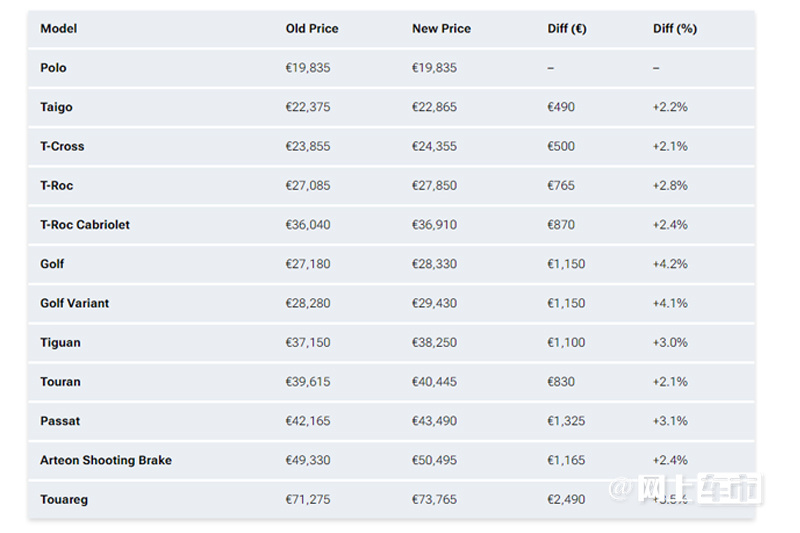Select the Taigo +2.2% percentage
800x533 pixels.
tap(670, 107)
